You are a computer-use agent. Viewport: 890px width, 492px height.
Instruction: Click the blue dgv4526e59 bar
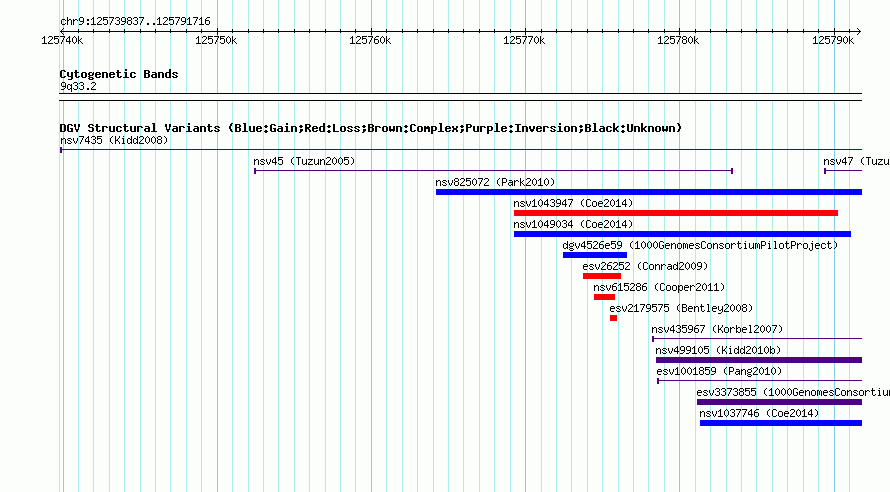coord(595,255)
